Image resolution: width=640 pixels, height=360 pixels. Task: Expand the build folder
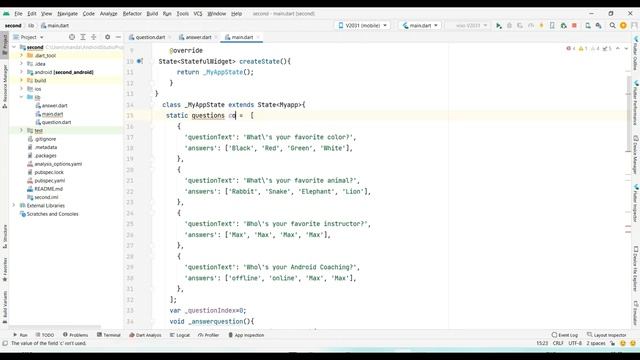click(x=22, y=80)
